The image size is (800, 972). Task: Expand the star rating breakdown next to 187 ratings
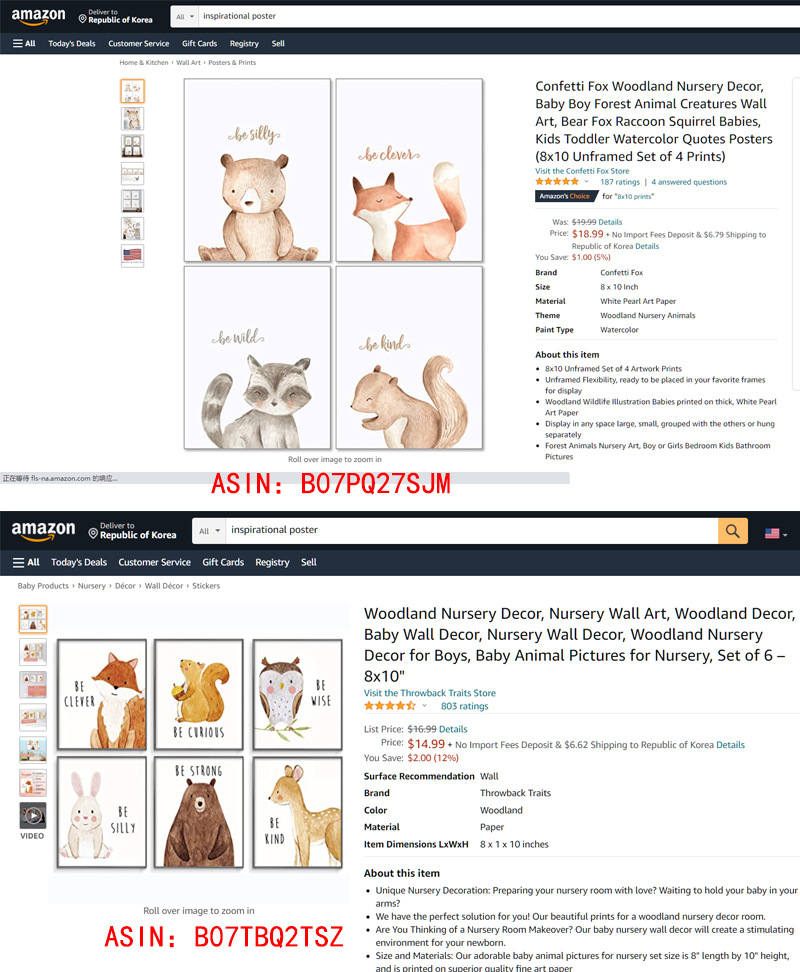tap(586, 182)
